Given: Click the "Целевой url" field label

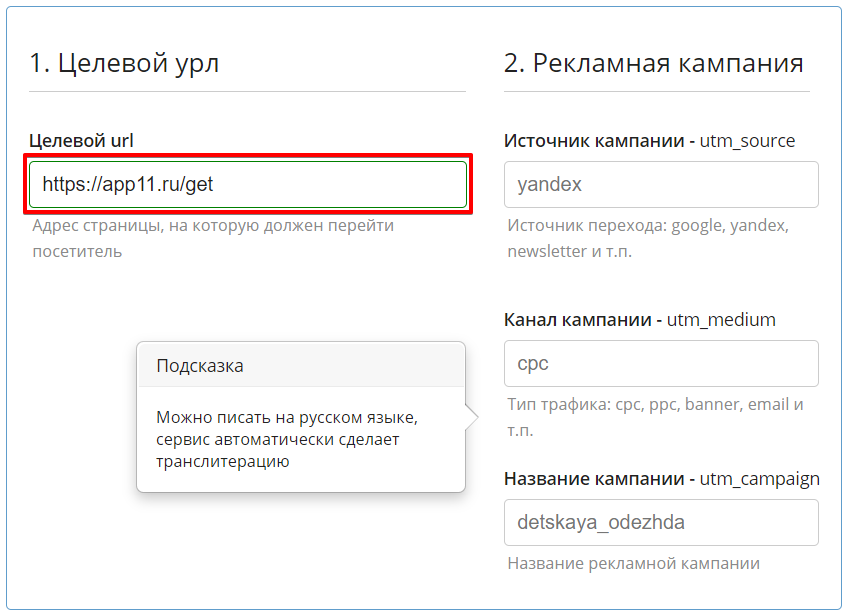Looking at the screenshot, I should (81, 141).
